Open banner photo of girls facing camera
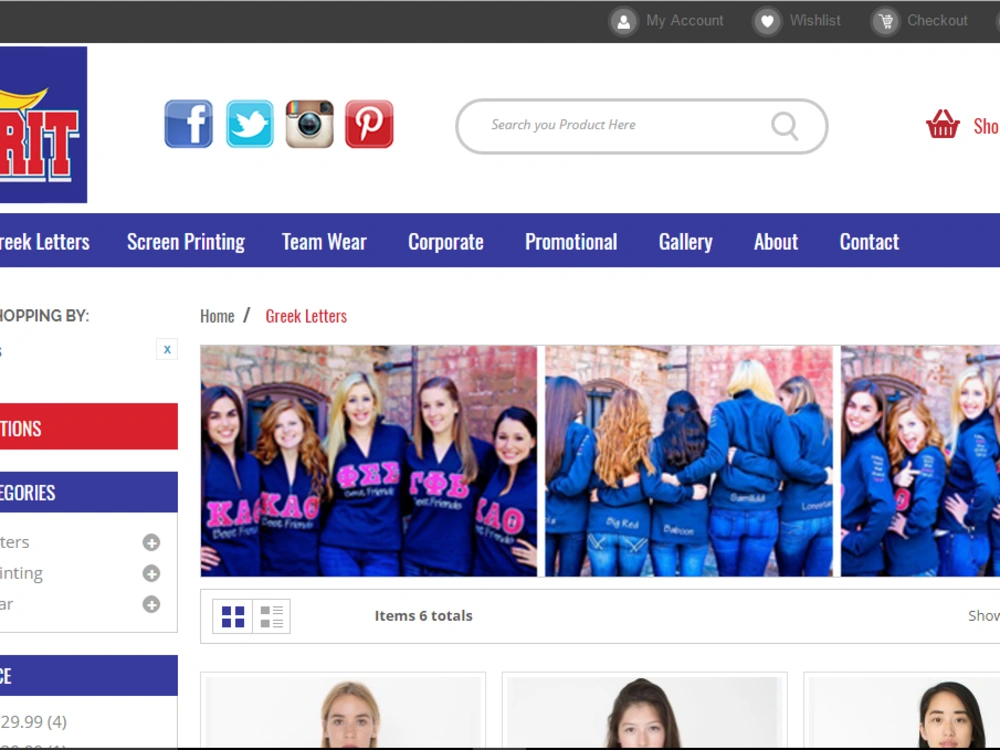 (x=369, y=461)
